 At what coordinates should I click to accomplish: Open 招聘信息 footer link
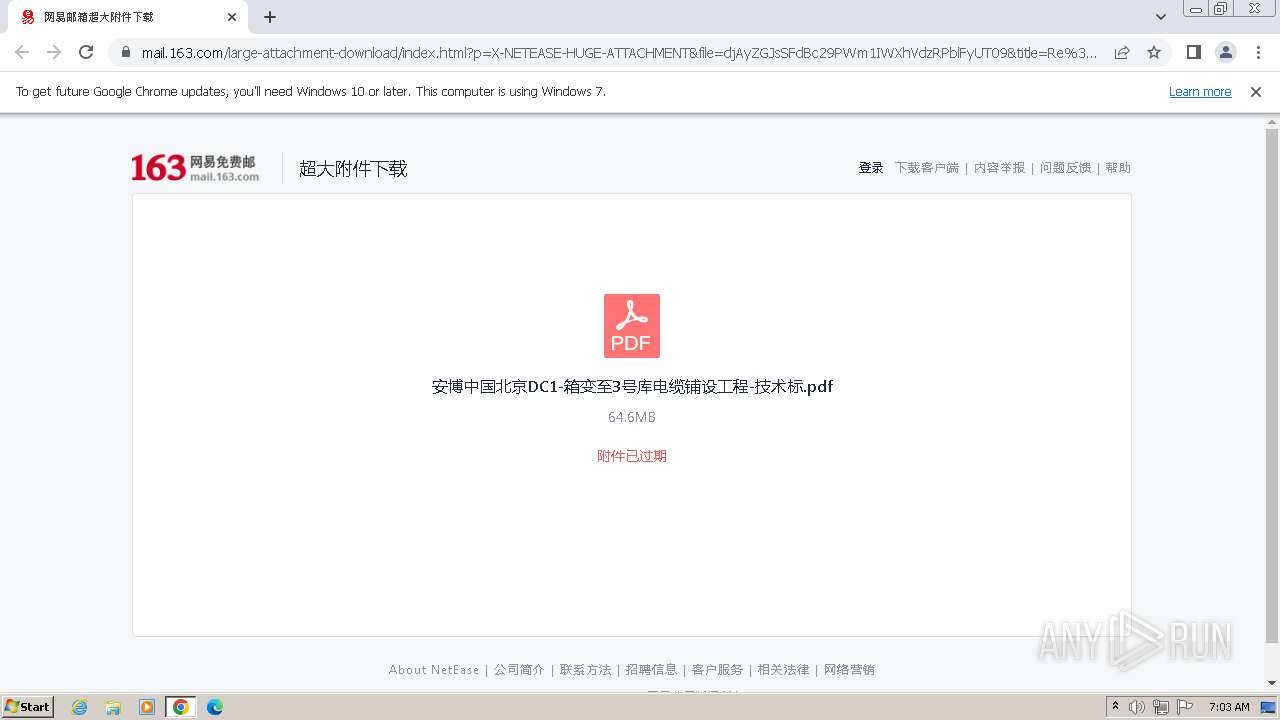coord(652,670)
